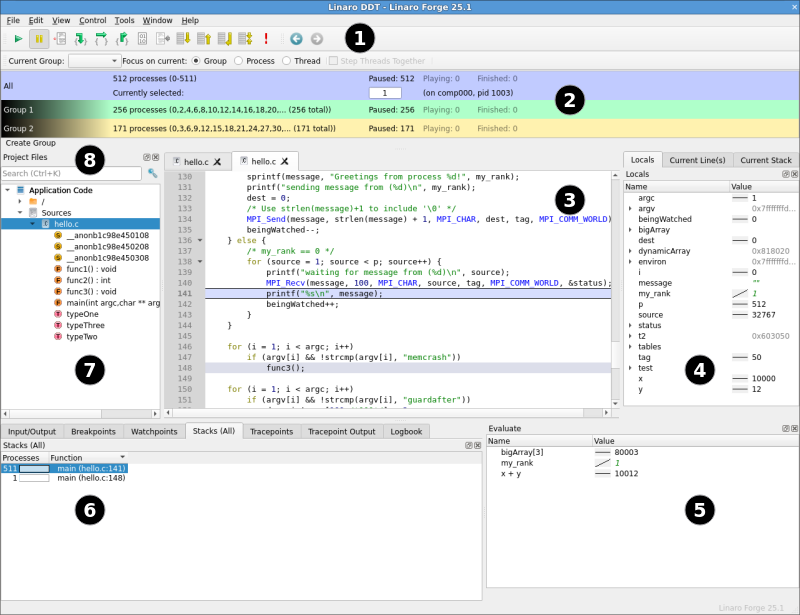Select the Process focus radio button

pyautogui.click(x=238, y=61)
